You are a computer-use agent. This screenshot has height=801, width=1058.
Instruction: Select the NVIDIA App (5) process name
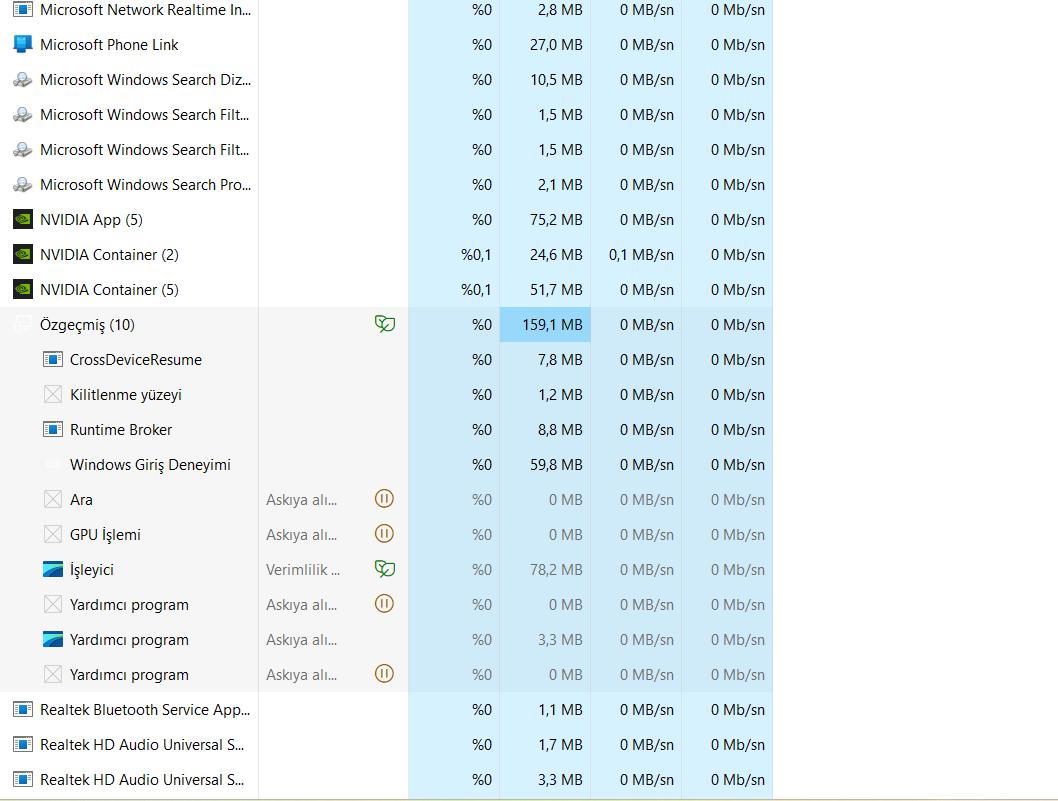(91, 219)
